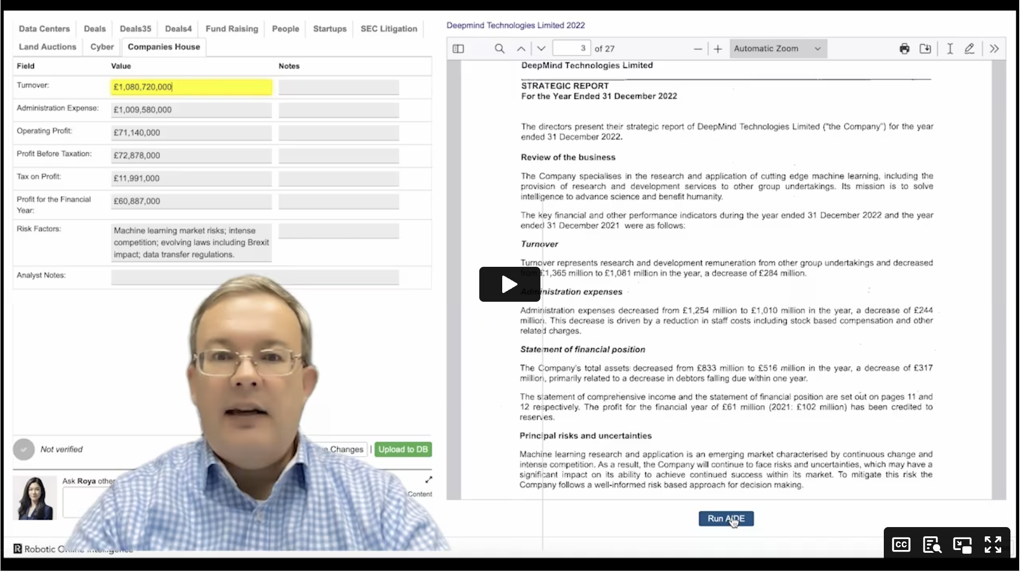Print the PDF using printer icon
1023x574 pixels.
tap(906, 49)
